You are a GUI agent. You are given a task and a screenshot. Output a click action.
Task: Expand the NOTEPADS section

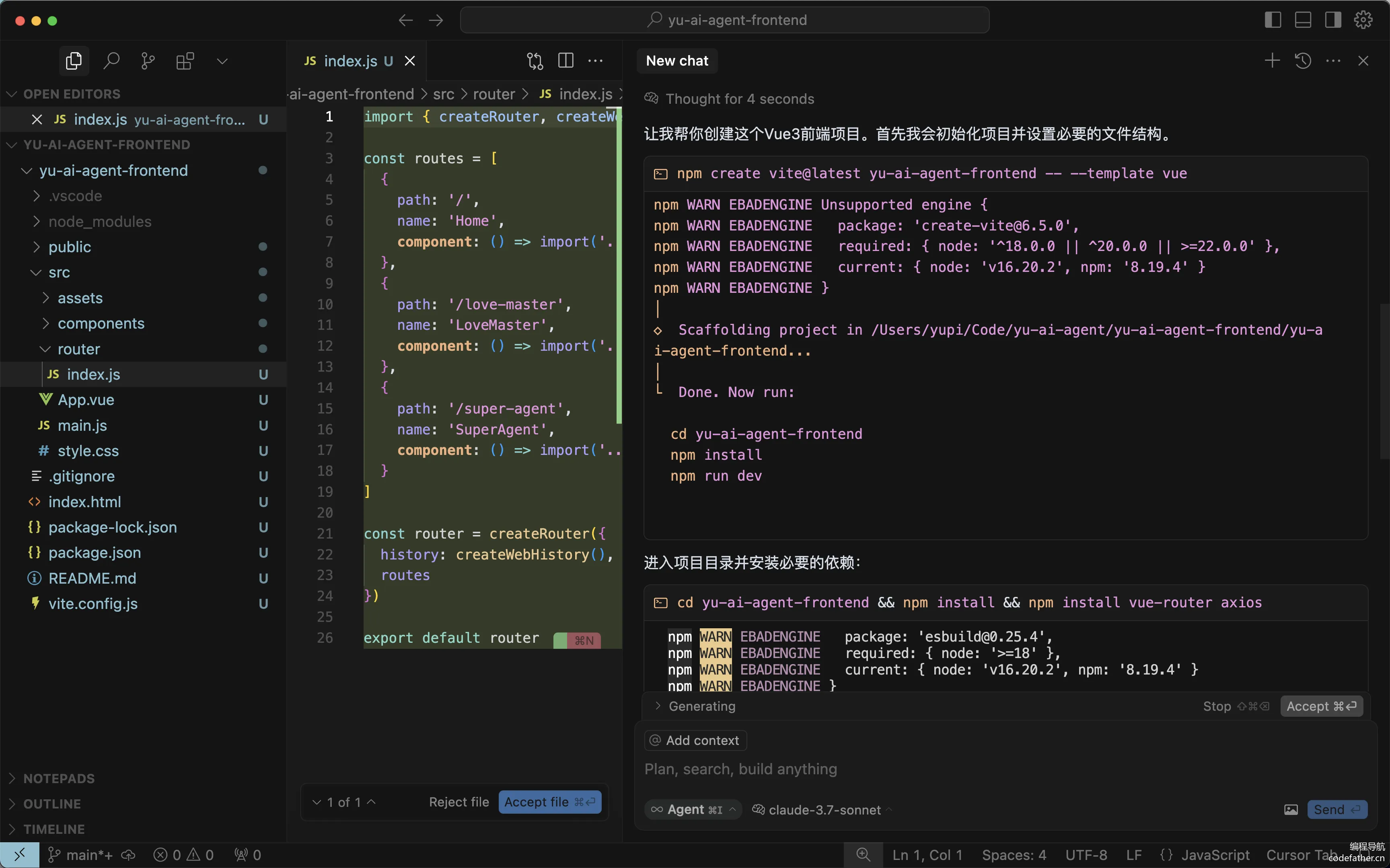click(144, 778)
